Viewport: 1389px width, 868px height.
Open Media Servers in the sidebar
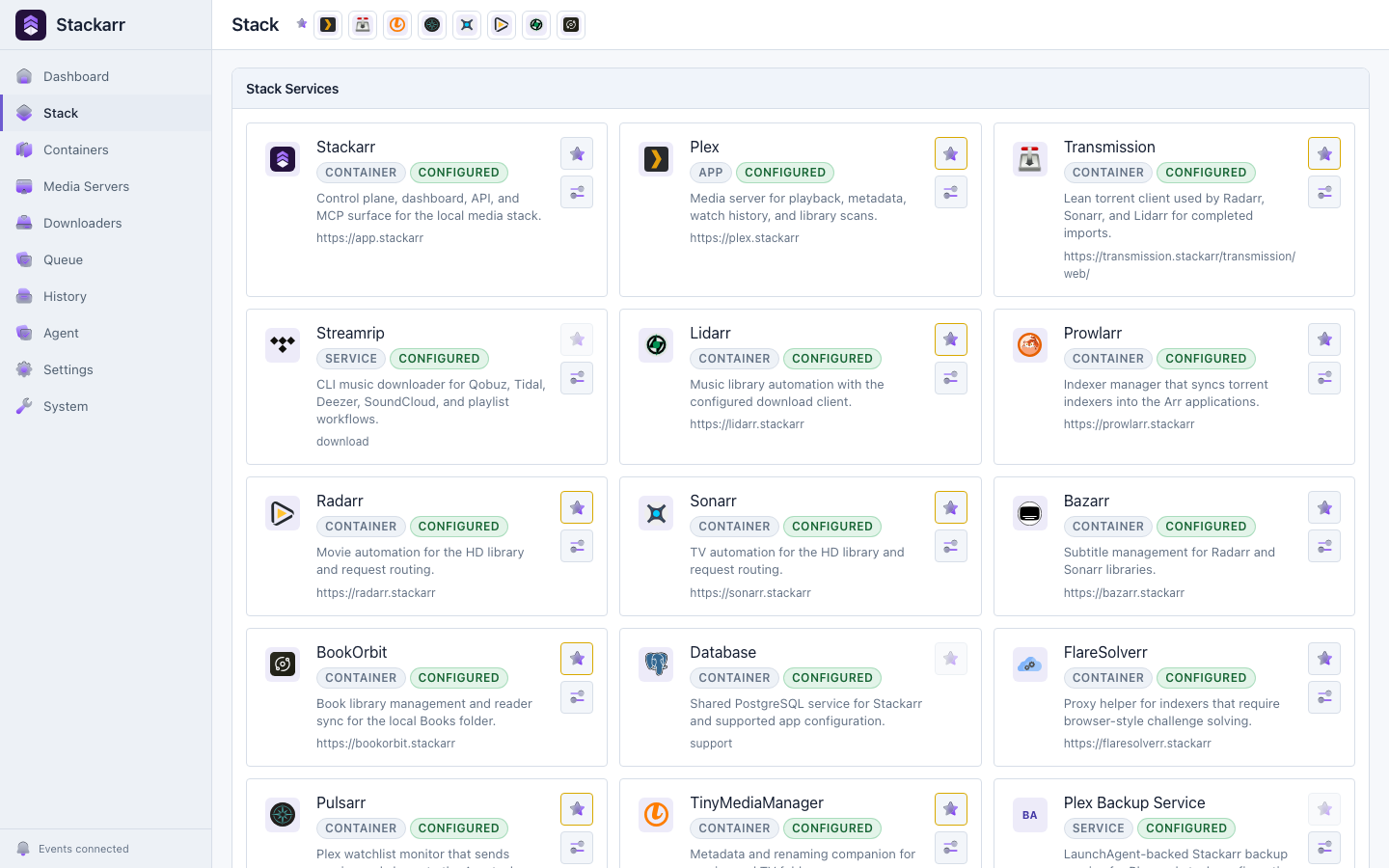[x=106, y=186]
